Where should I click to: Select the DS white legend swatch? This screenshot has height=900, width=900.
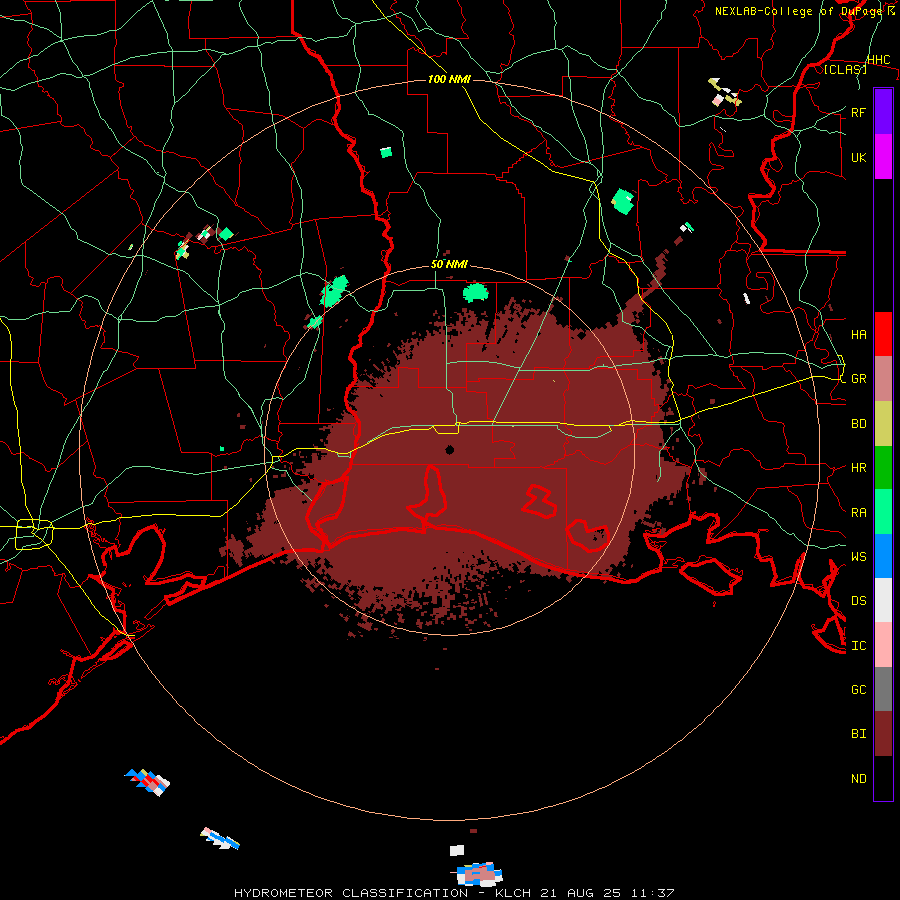point(883,600)
